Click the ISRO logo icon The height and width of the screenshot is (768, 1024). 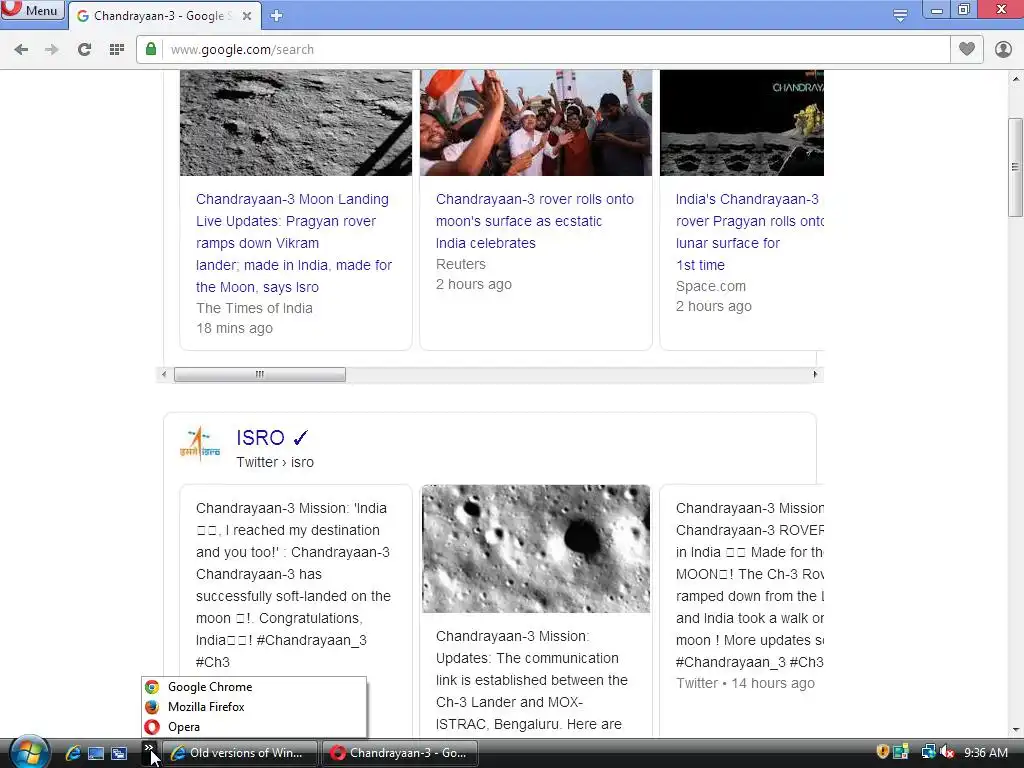pos(200,444)
